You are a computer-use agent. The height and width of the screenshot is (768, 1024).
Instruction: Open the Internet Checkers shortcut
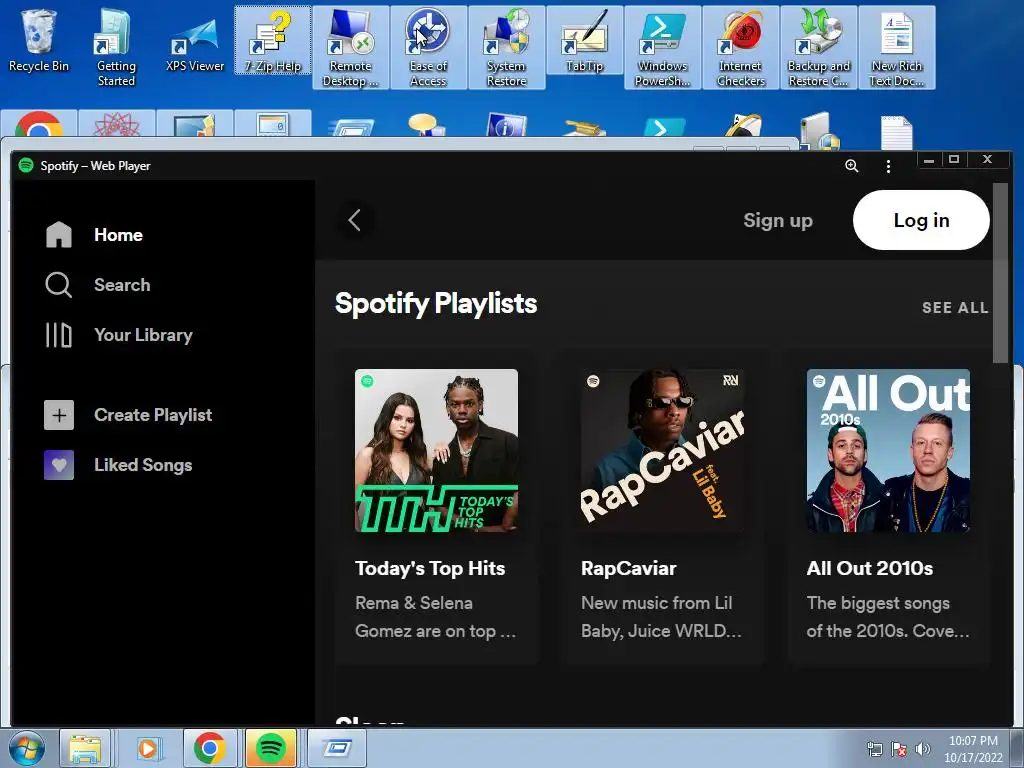(x=741, y=48)
